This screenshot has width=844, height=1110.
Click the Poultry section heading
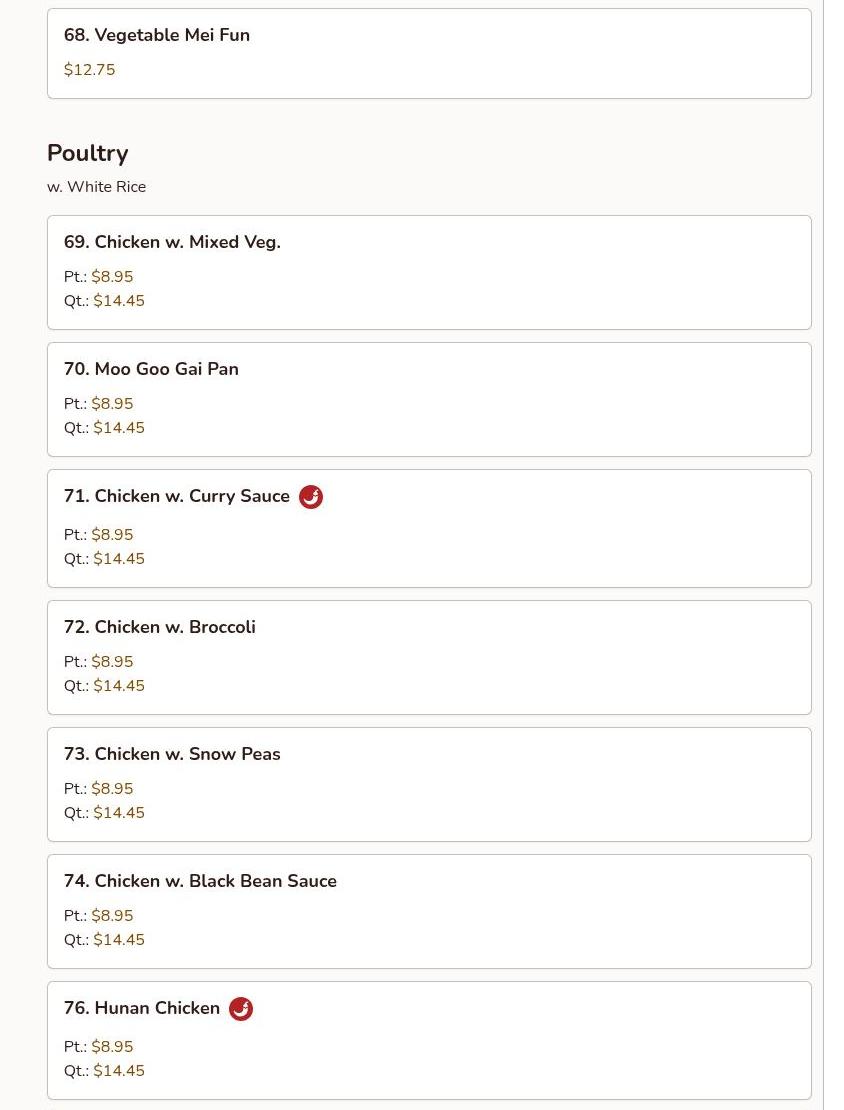(x=88, y=153)
